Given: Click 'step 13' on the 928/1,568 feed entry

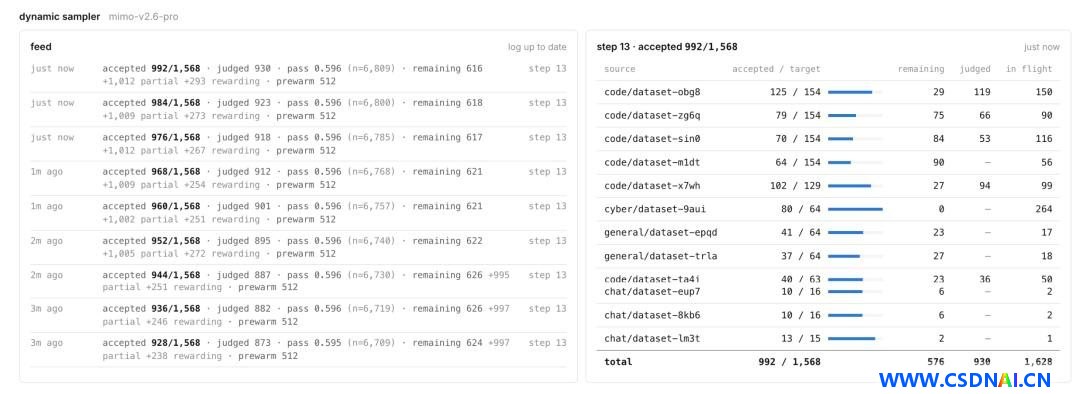Looking at the screenshot, I should (x=548, y=343).
